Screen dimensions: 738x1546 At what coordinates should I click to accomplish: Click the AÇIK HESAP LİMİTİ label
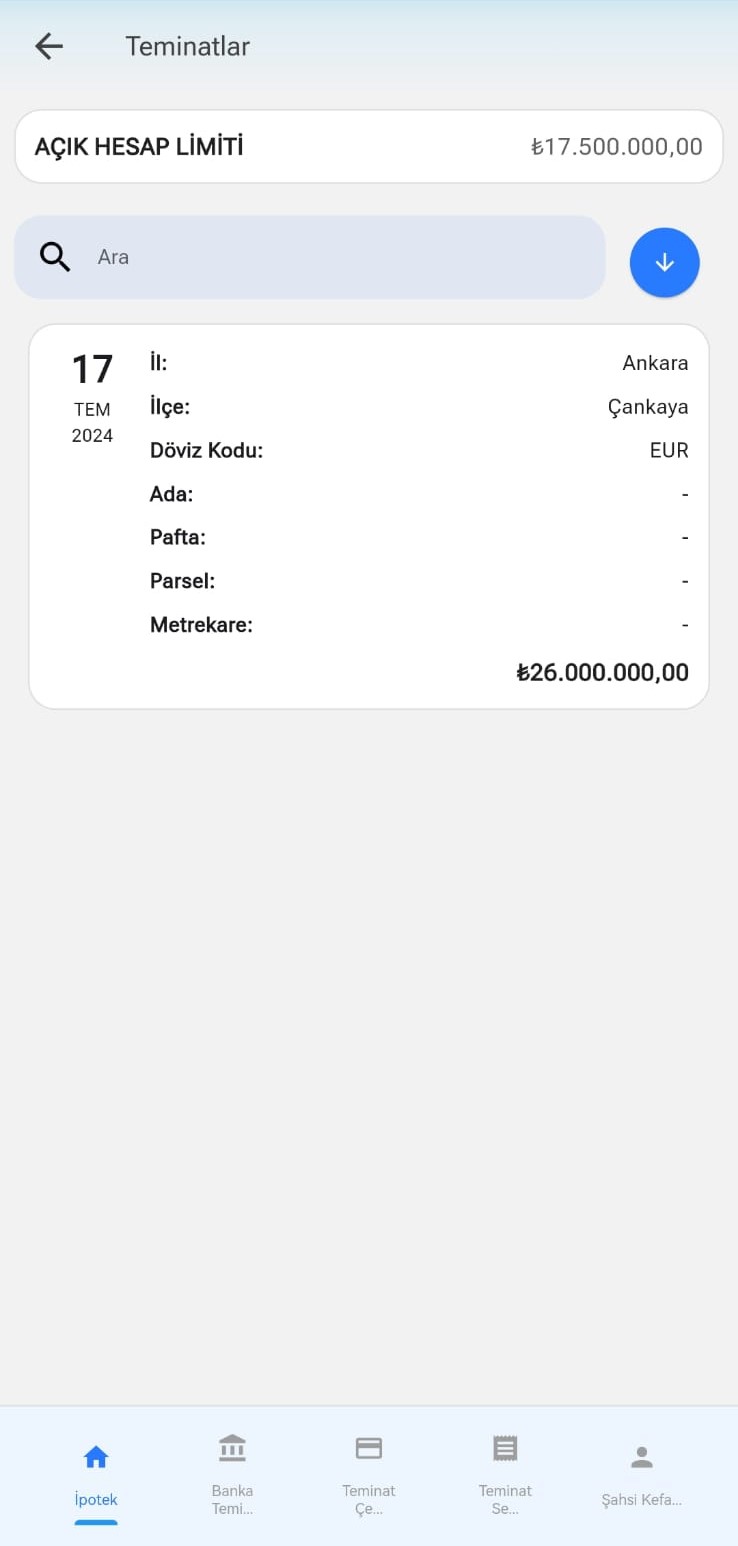tap(139, 147)
